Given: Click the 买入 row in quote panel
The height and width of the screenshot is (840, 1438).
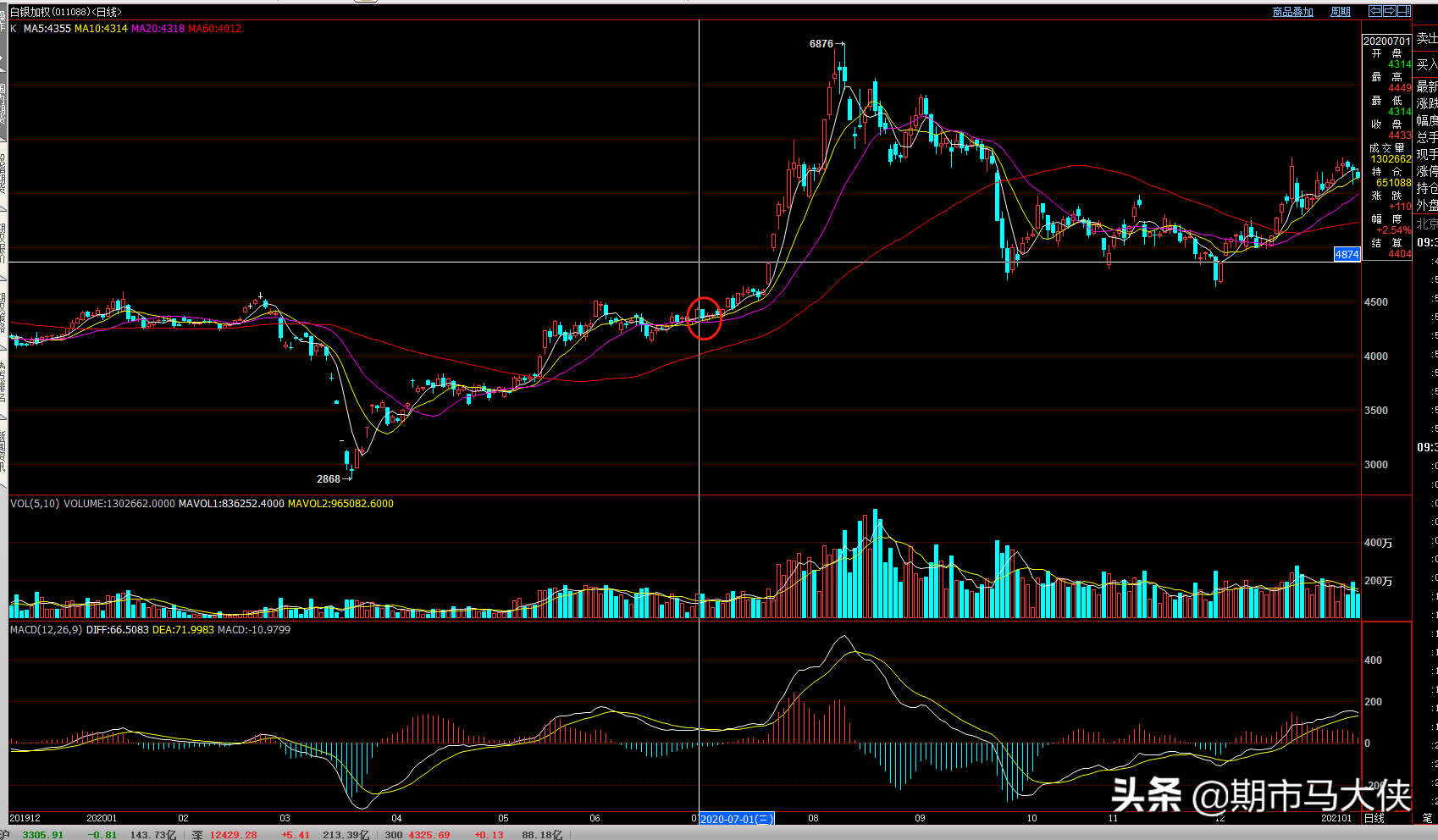Looking at the screenshot, I should pyautogui.click(x=1426, y=64).
